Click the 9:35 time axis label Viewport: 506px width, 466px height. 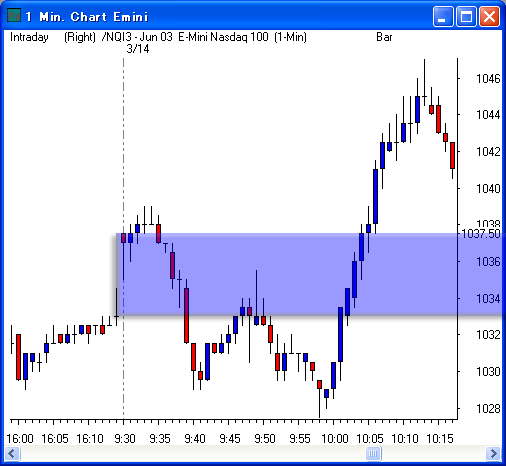160,439
